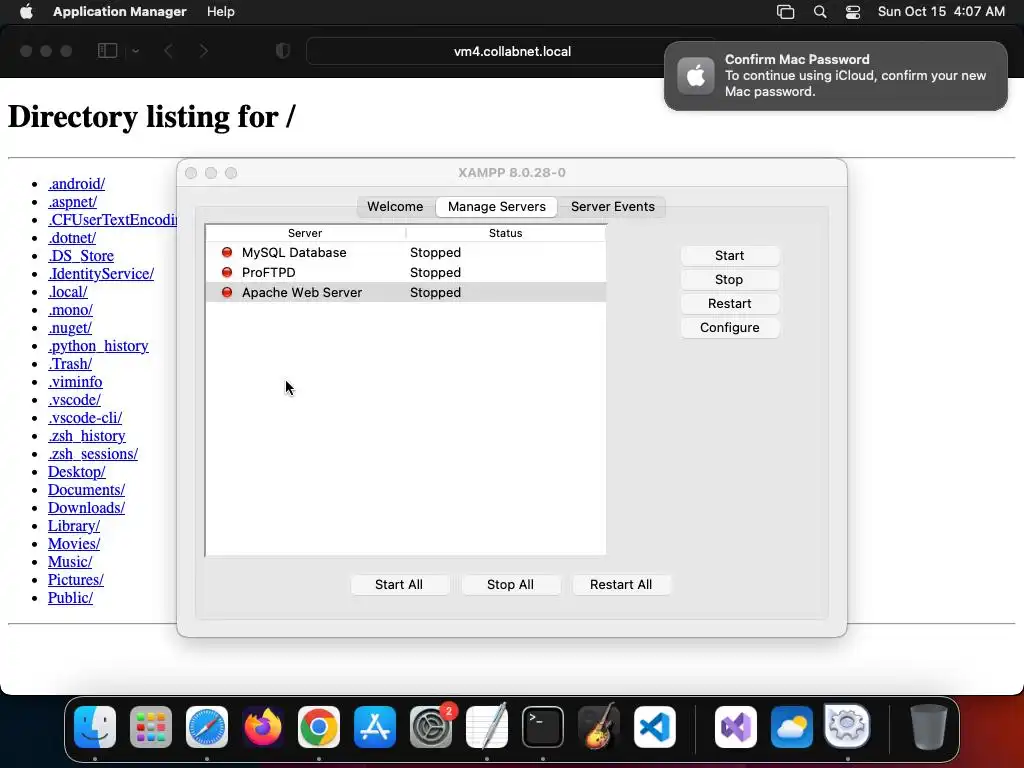Click Stop All servers

click(510, 584)
